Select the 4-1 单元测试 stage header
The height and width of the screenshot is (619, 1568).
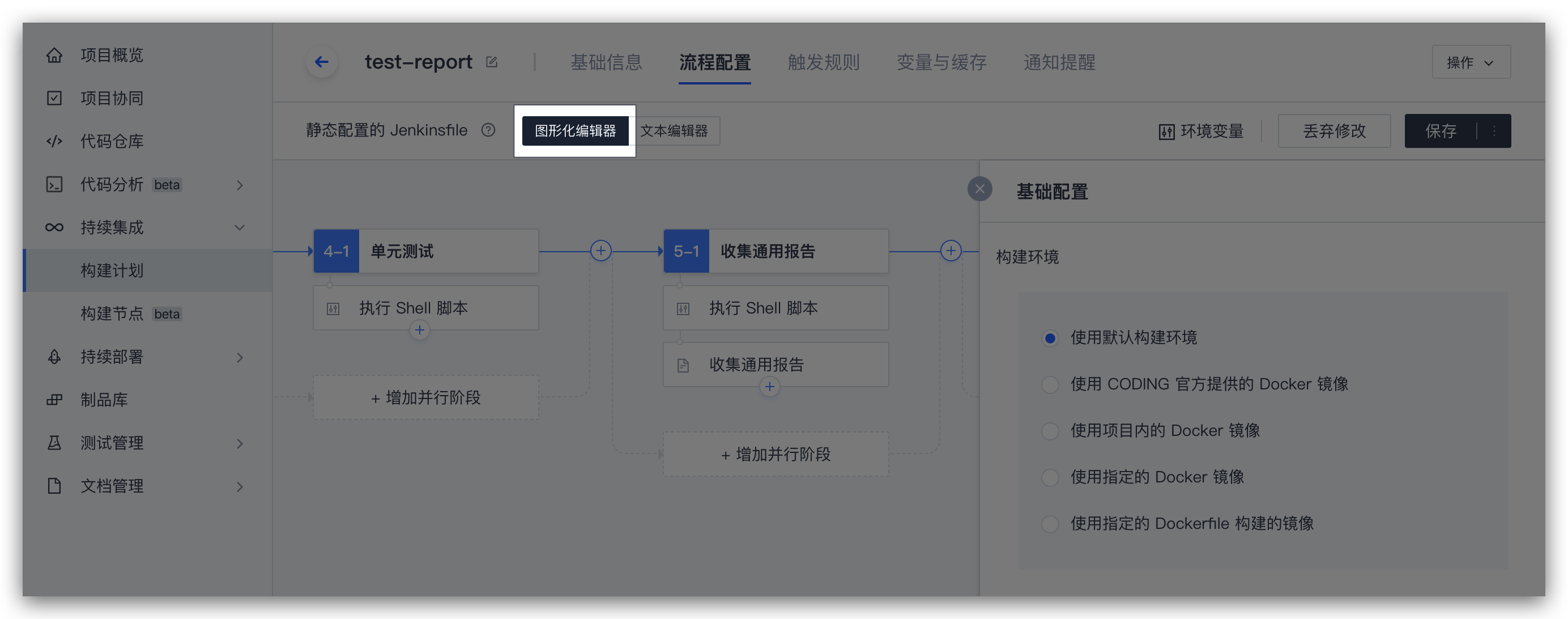425,251
